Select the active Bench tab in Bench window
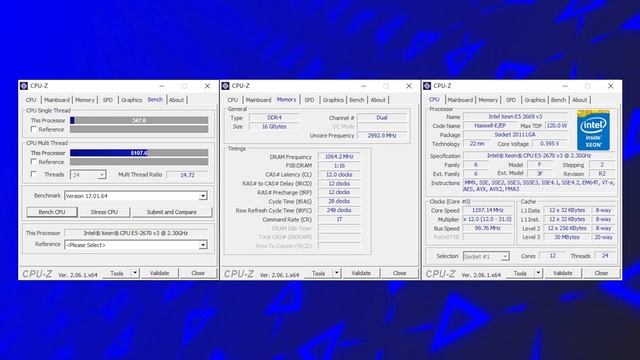Image resolution: width=640 pixels, height=360 pixels. pyautogui.click(x=155, y=100)
